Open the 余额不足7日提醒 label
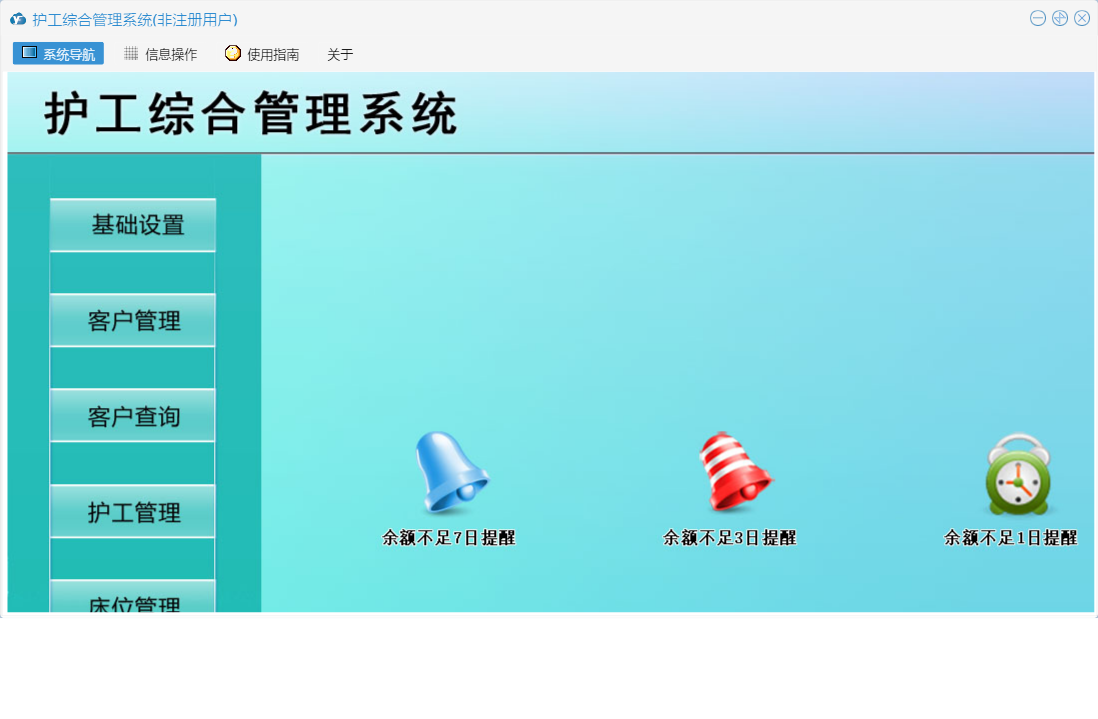 [449, 538]
